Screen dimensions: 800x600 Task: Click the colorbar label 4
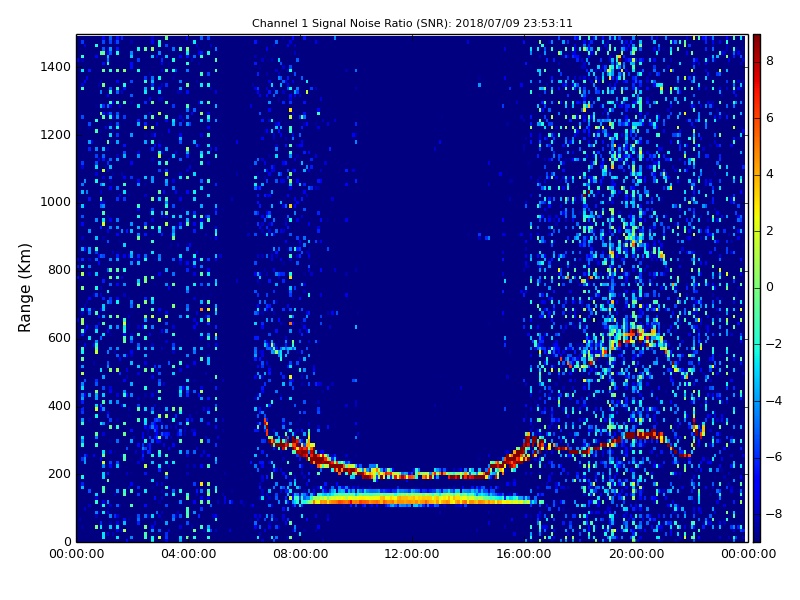coord(770,174)
